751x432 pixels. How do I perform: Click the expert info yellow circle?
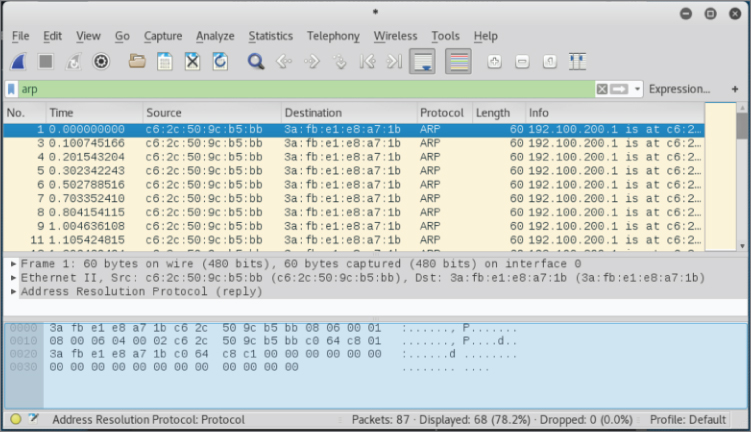click(15, 420)
